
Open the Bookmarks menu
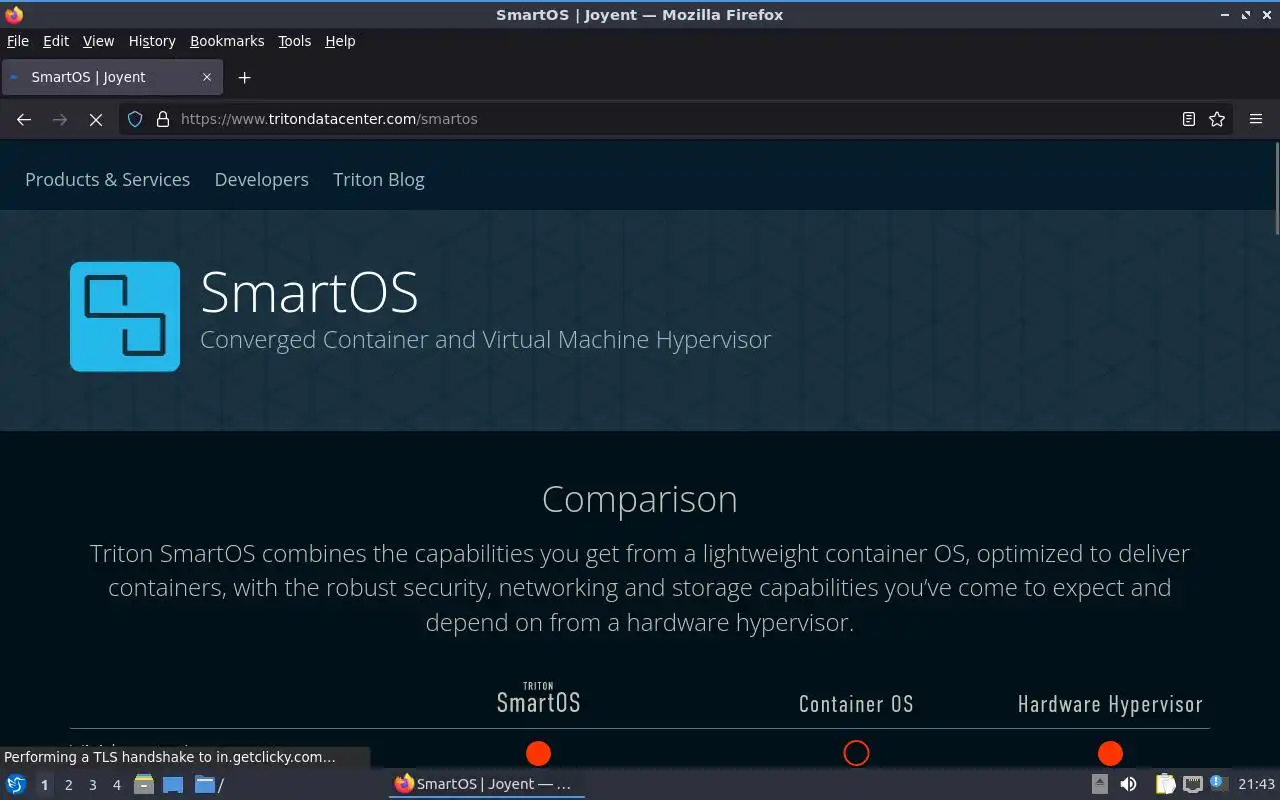tap(227, 41)
